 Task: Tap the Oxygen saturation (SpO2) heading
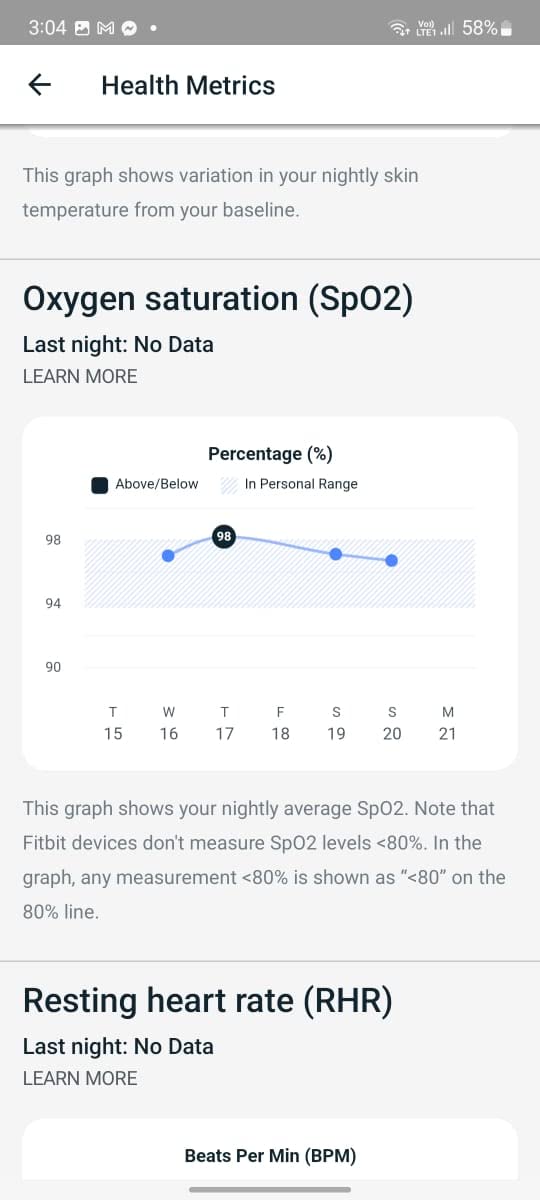(218, 298)
